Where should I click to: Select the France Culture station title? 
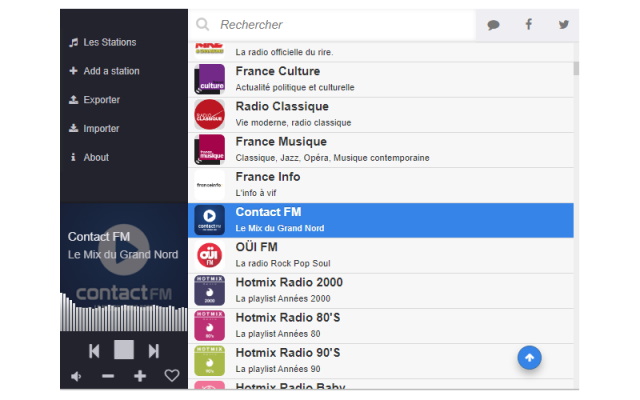278,71
